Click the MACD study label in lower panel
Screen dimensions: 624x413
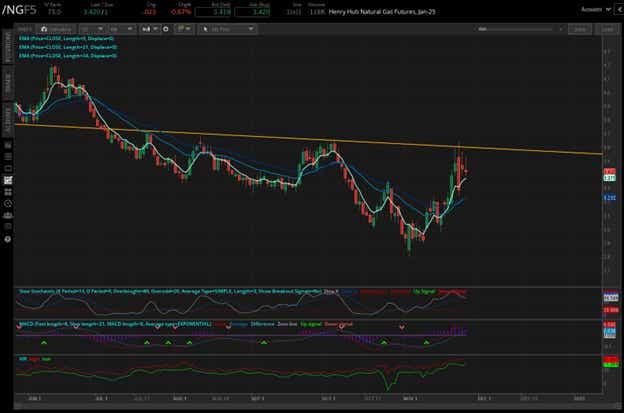(115, 324)
